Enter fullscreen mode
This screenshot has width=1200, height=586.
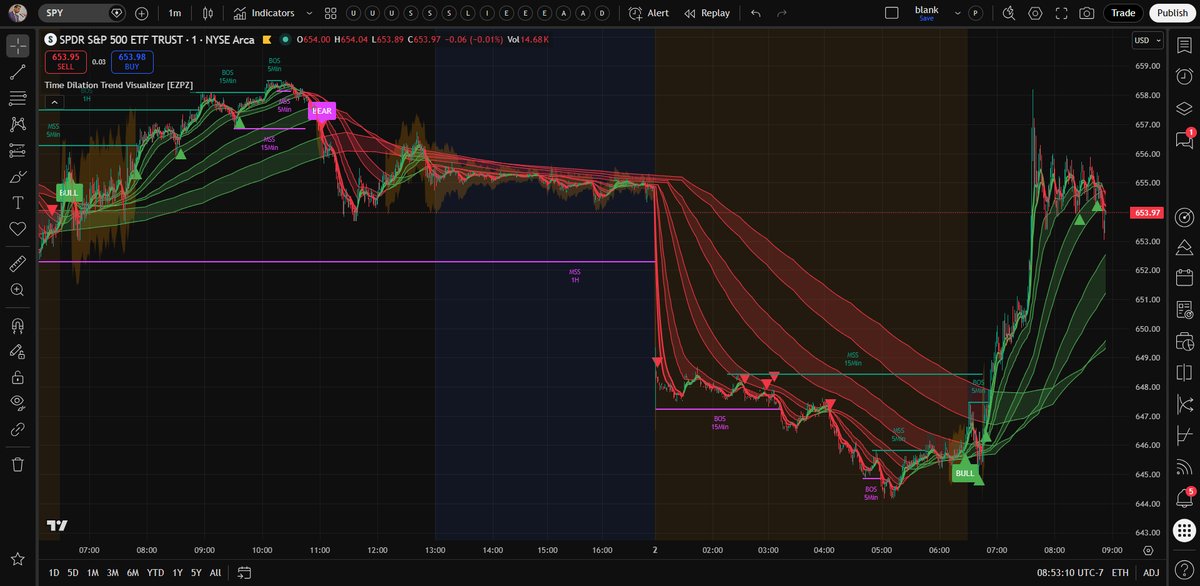point(1061,13)
